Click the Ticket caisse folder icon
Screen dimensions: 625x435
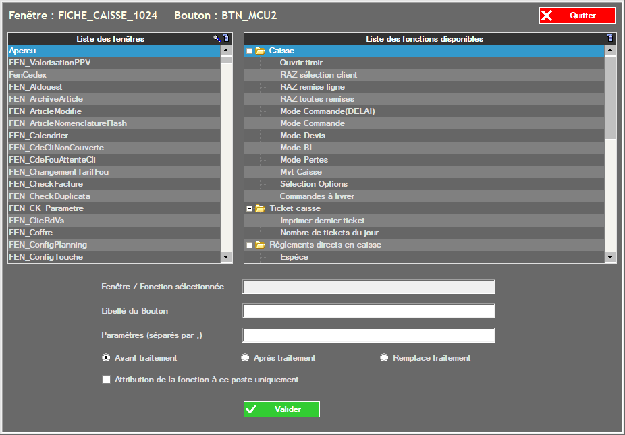coord(260,208)
